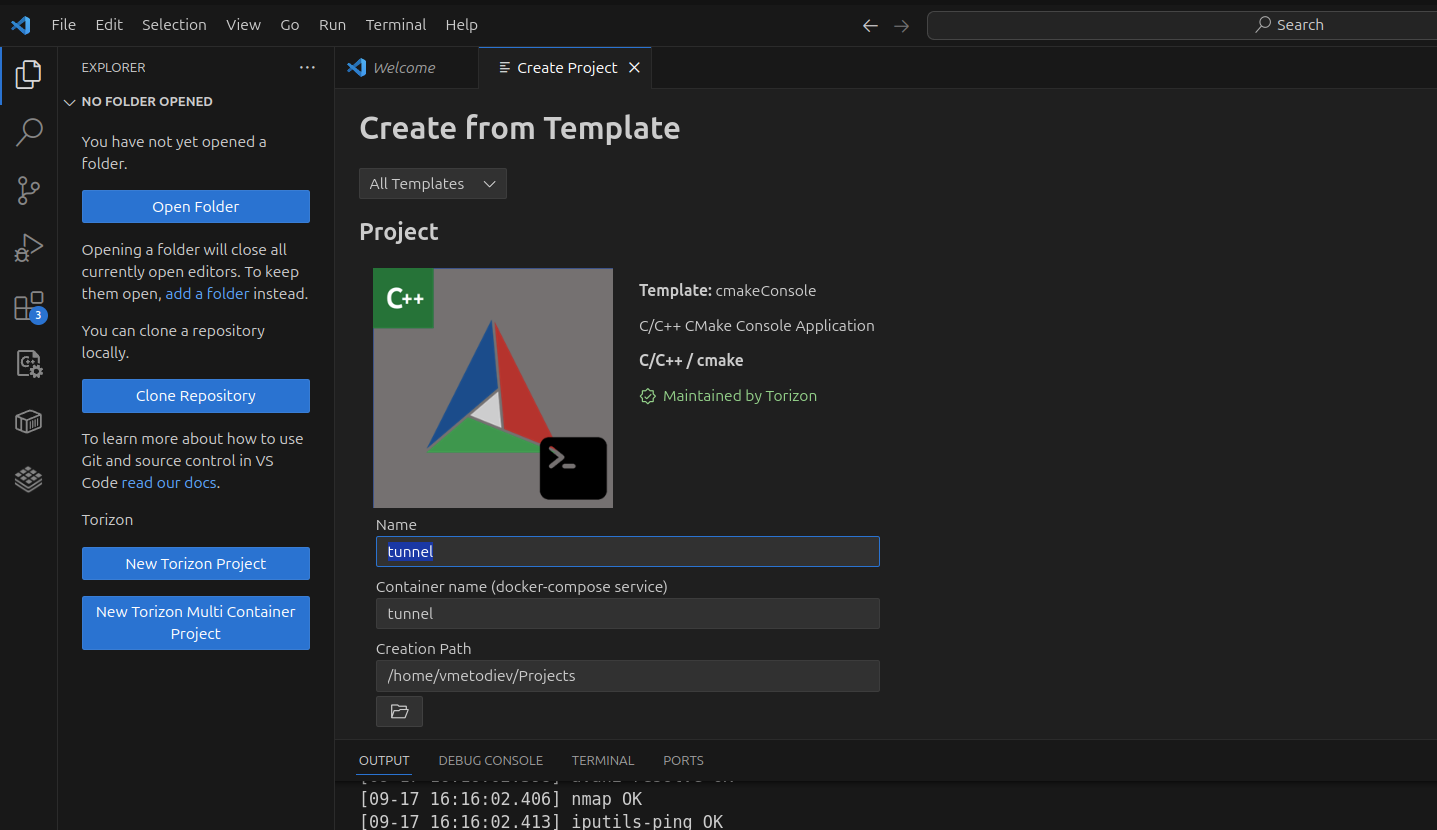Open the Explorer view in activity bar
Viewport: 1437px width, 830px height.
[28, 74]
